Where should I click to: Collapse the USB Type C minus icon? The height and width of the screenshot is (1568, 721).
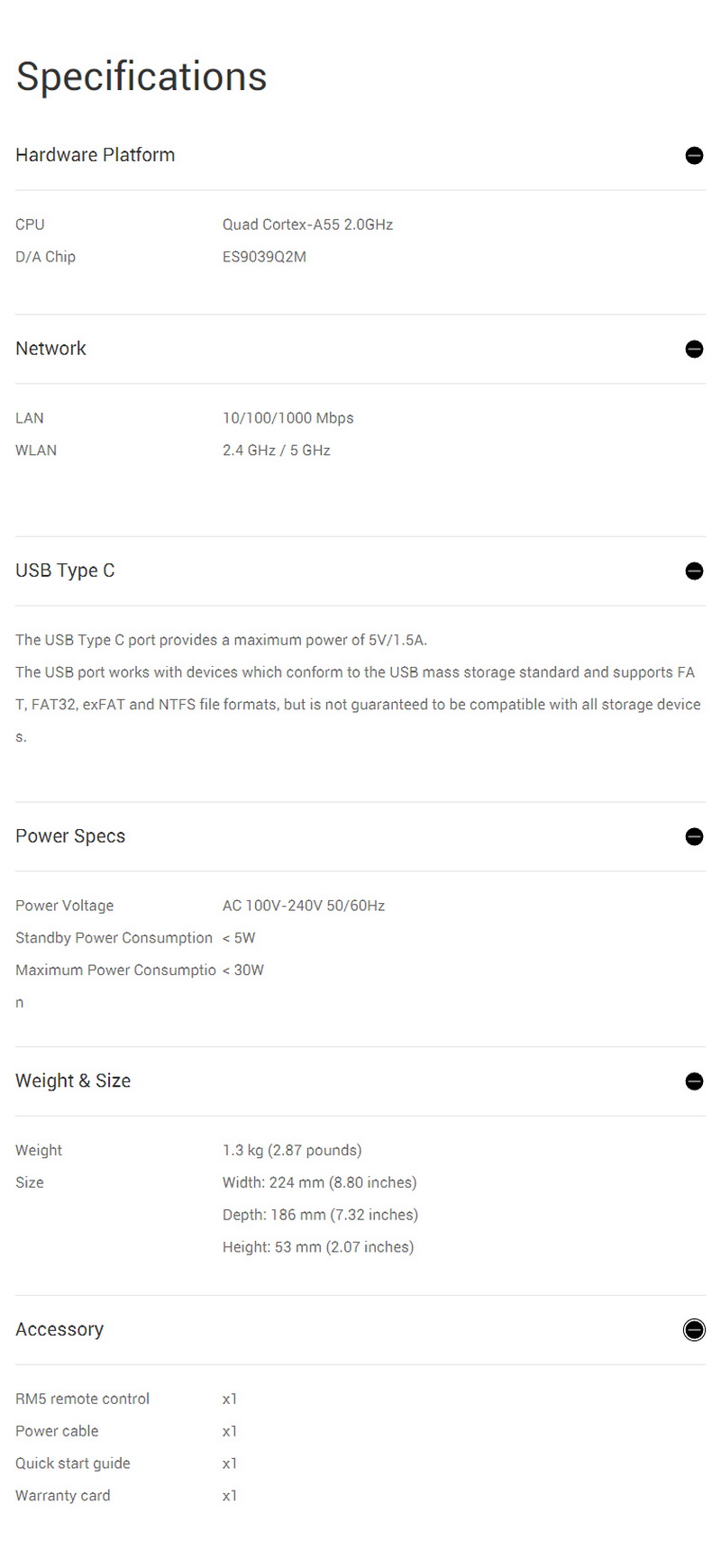point(694,570)
